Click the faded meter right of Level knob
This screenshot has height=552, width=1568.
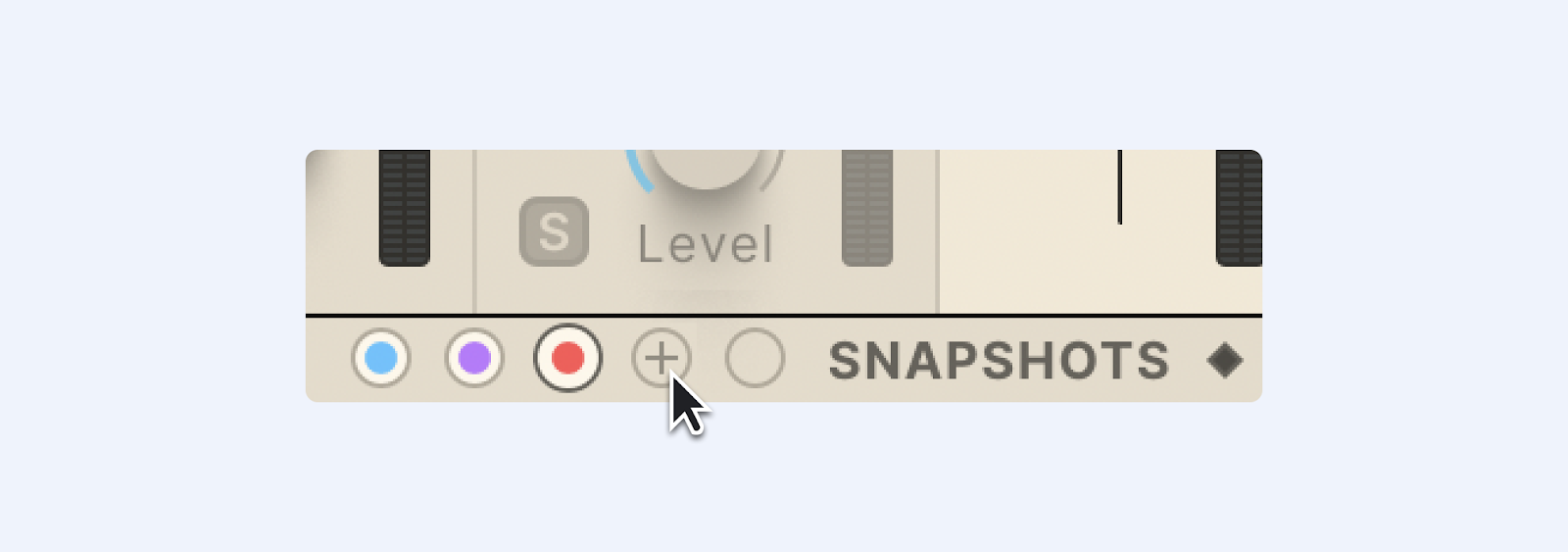867,208
